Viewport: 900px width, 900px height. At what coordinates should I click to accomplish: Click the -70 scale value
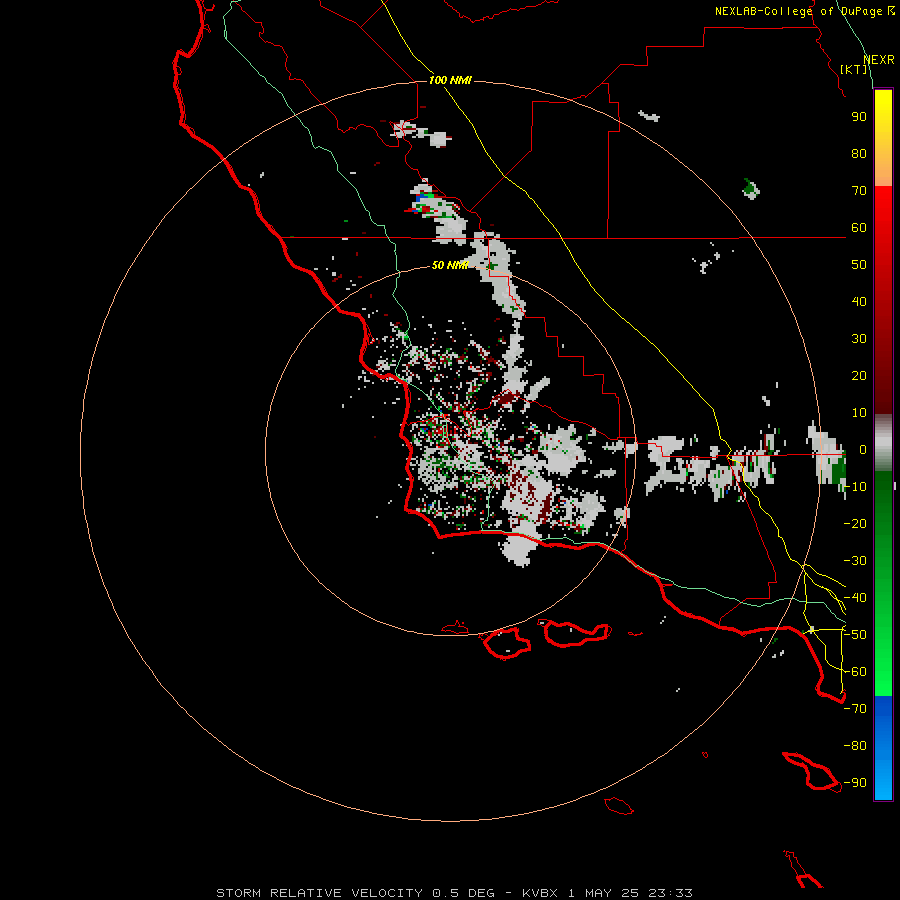(x=855, y=709)
